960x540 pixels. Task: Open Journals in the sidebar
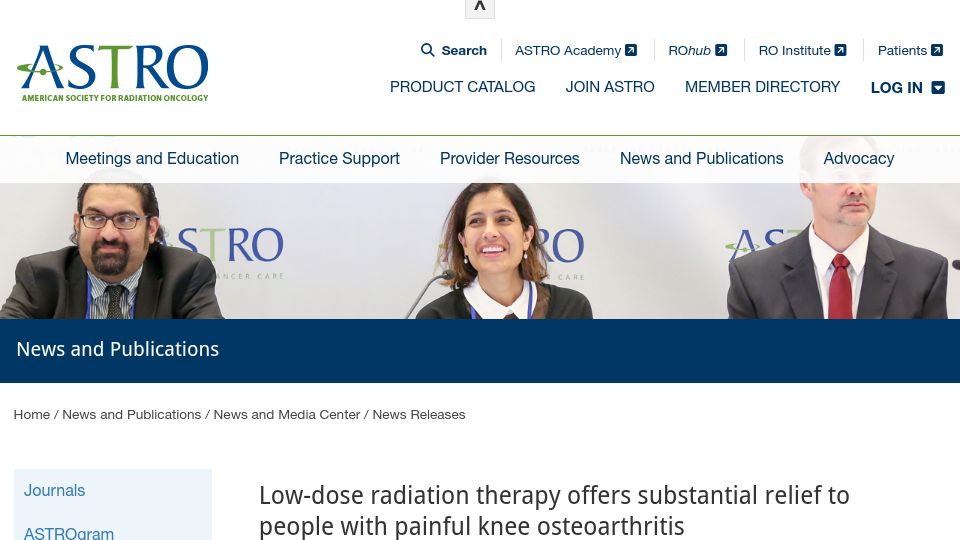point(54,490)
